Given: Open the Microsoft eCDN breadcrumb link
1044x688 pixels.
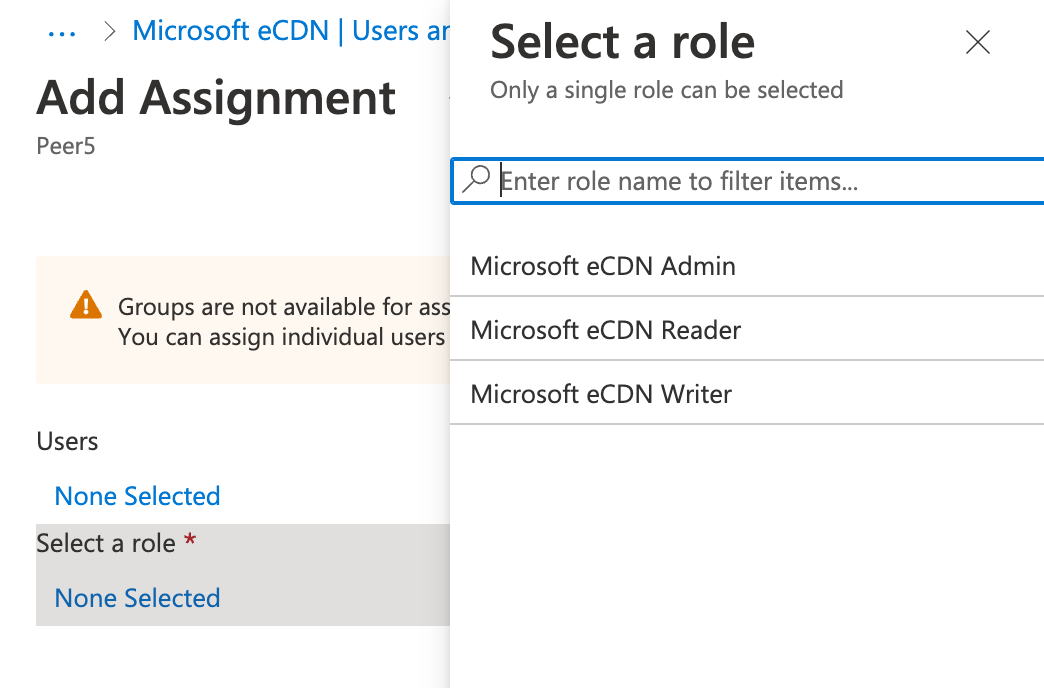Looking at the screenshot, I should tap(290, 31).
